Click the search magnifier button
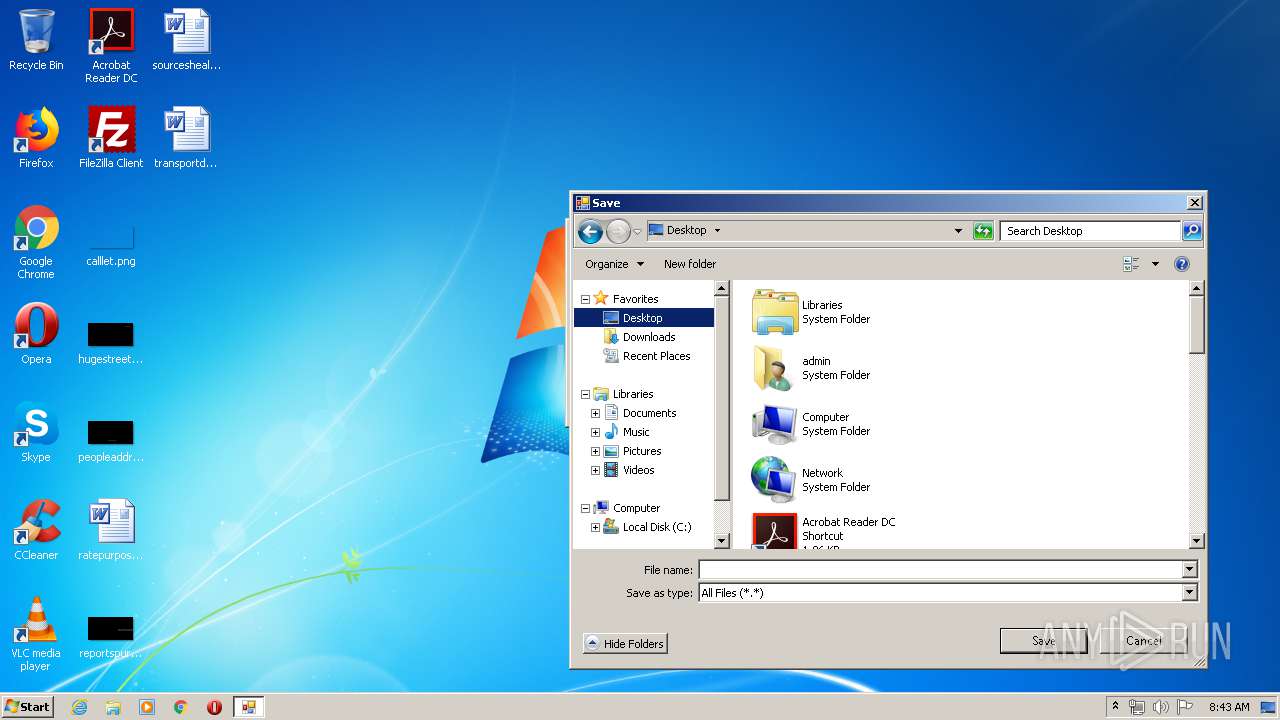Image resolution: width=1280 pixels, height=720 pixels. (x=1191, y=231)
